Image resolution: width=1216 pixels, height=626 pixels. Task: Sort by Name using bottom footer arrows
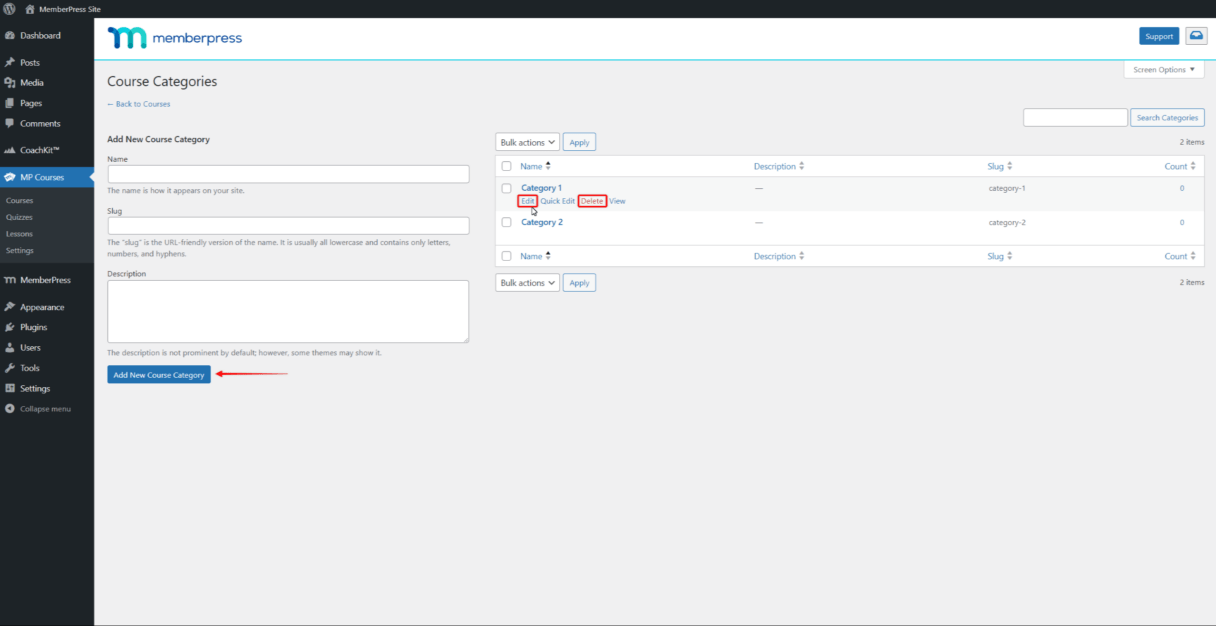click(548, 256)
